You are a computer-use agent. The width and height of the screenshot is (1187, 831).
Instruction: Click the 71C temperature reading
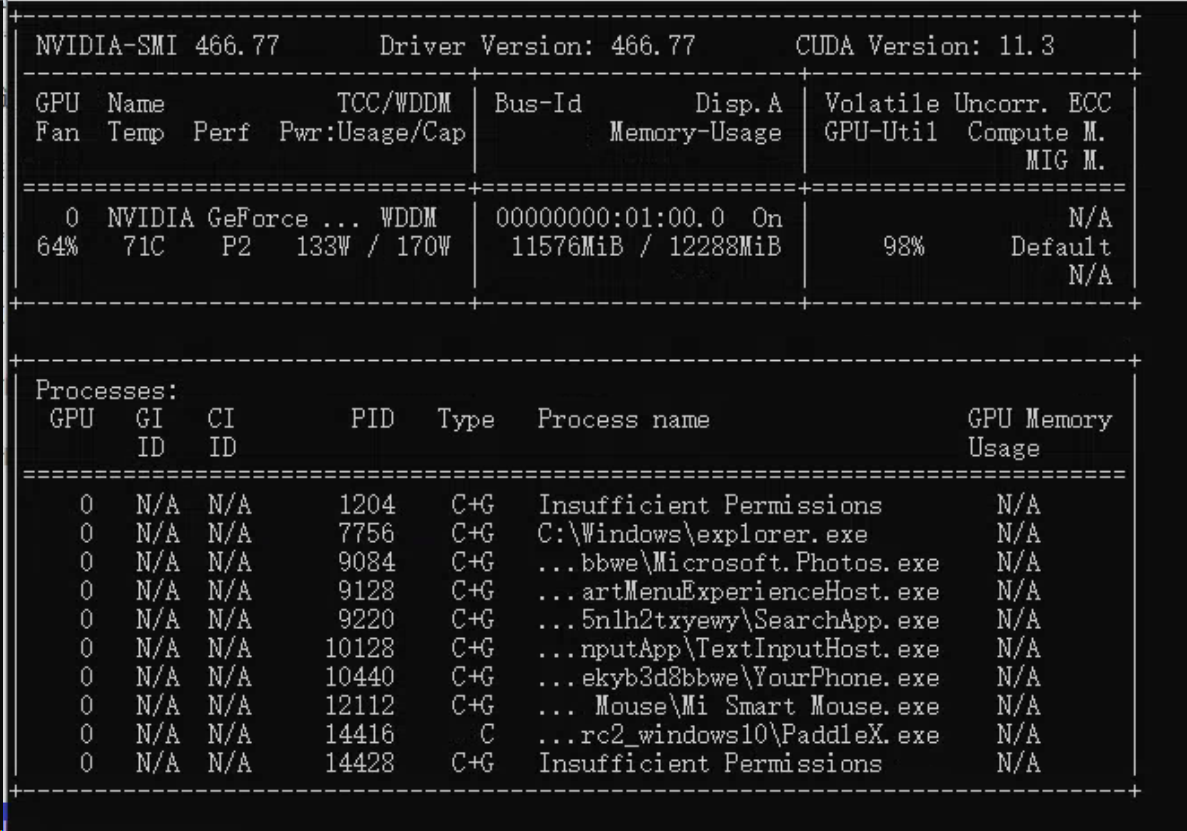[144, 247]
